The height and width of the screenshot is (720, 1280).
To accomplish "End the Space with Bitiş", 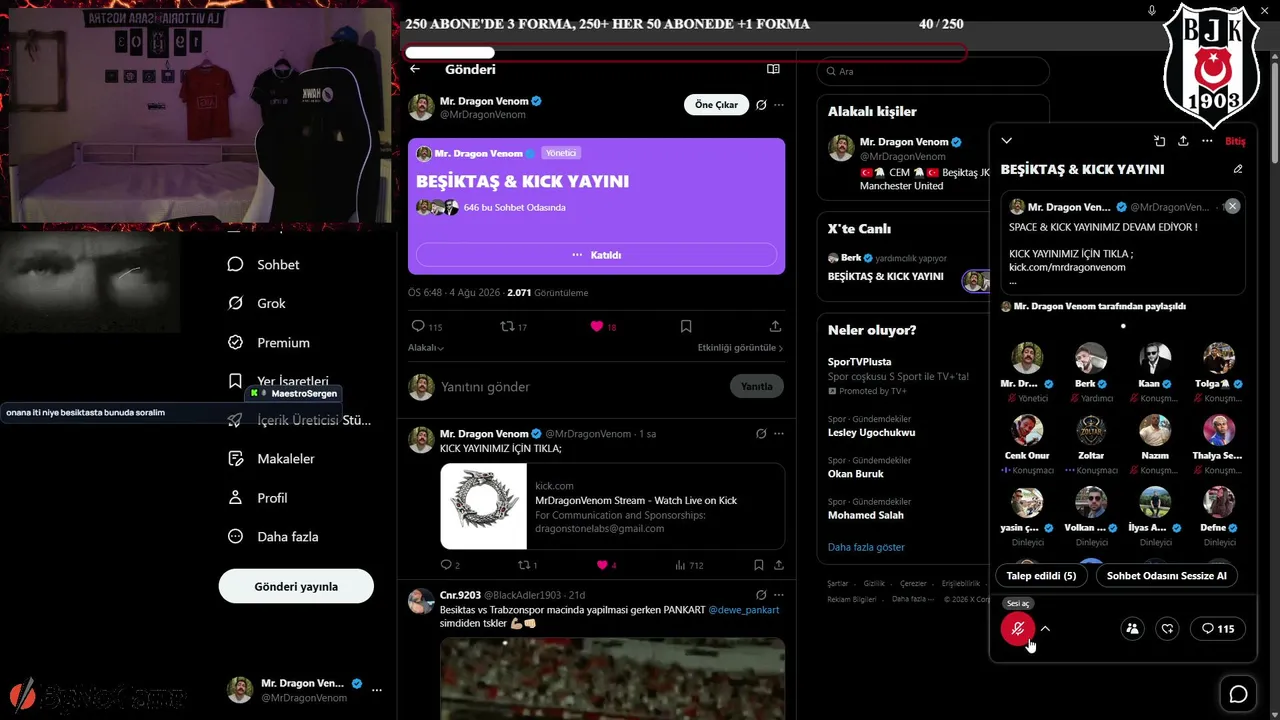I will (x=1235, y=141).
